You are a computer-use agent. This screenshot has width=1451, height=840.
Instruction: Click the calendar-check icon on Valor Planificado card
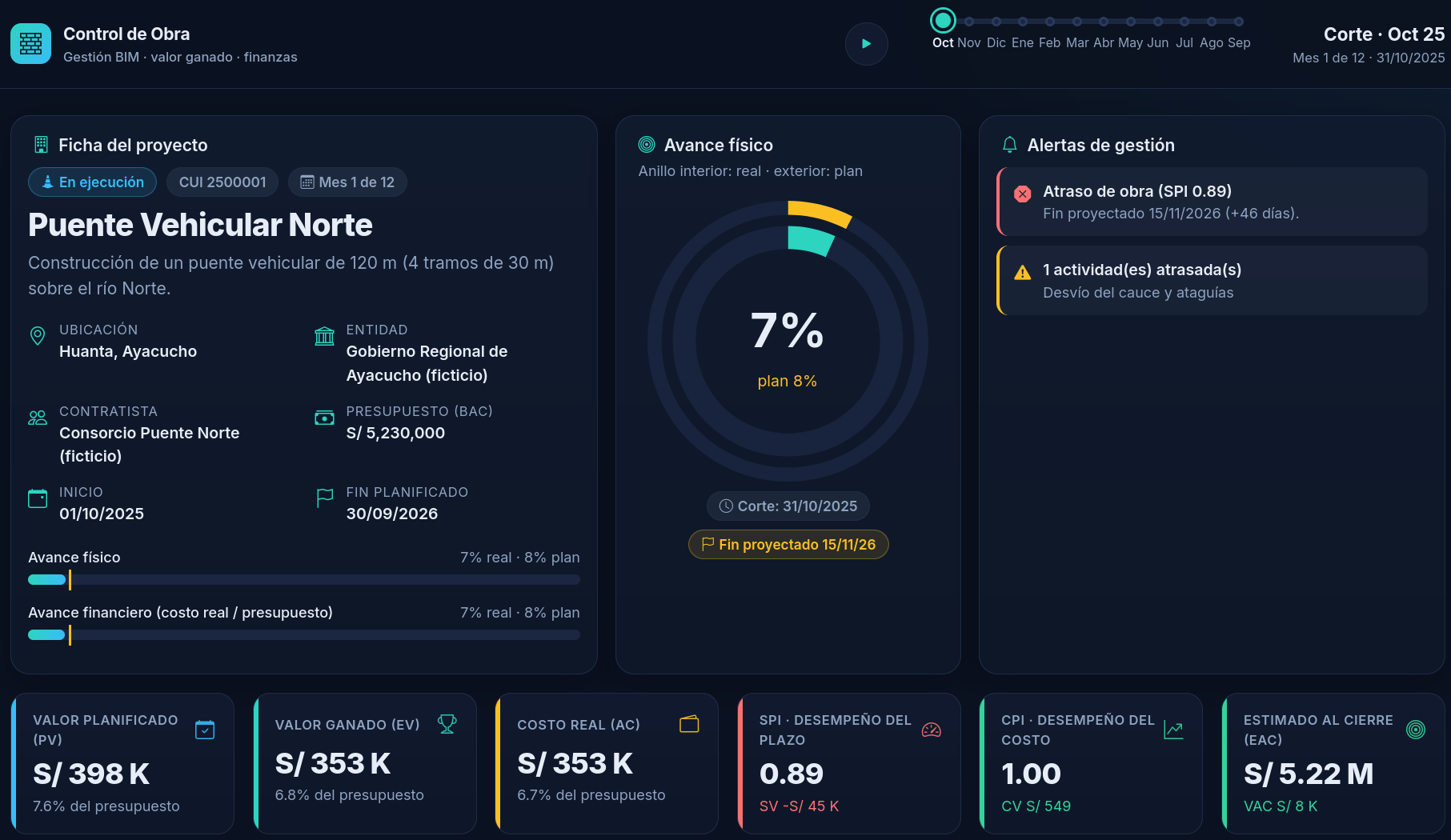(x=205, y=730)
